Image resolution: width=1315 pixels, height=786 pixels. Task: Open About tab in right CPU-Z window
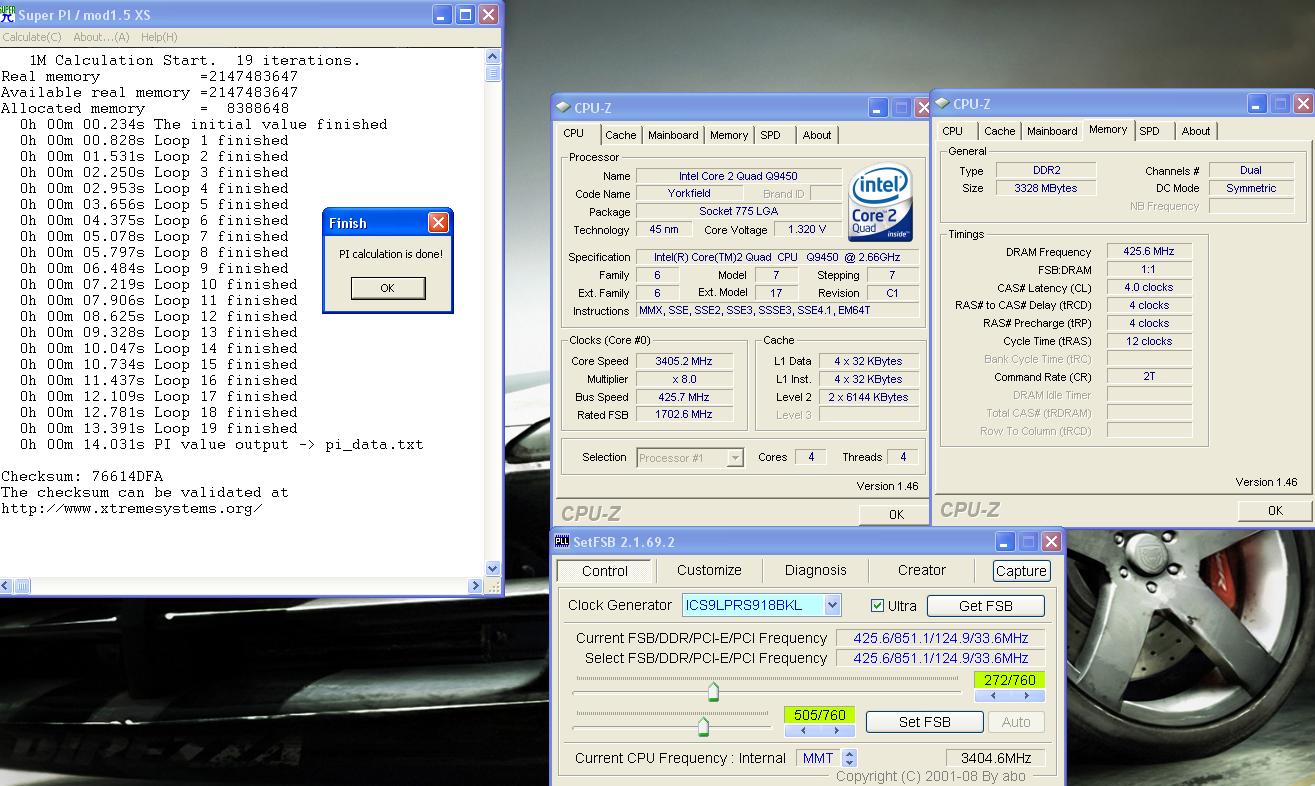pyautogui.click(x=1196, y=131)
